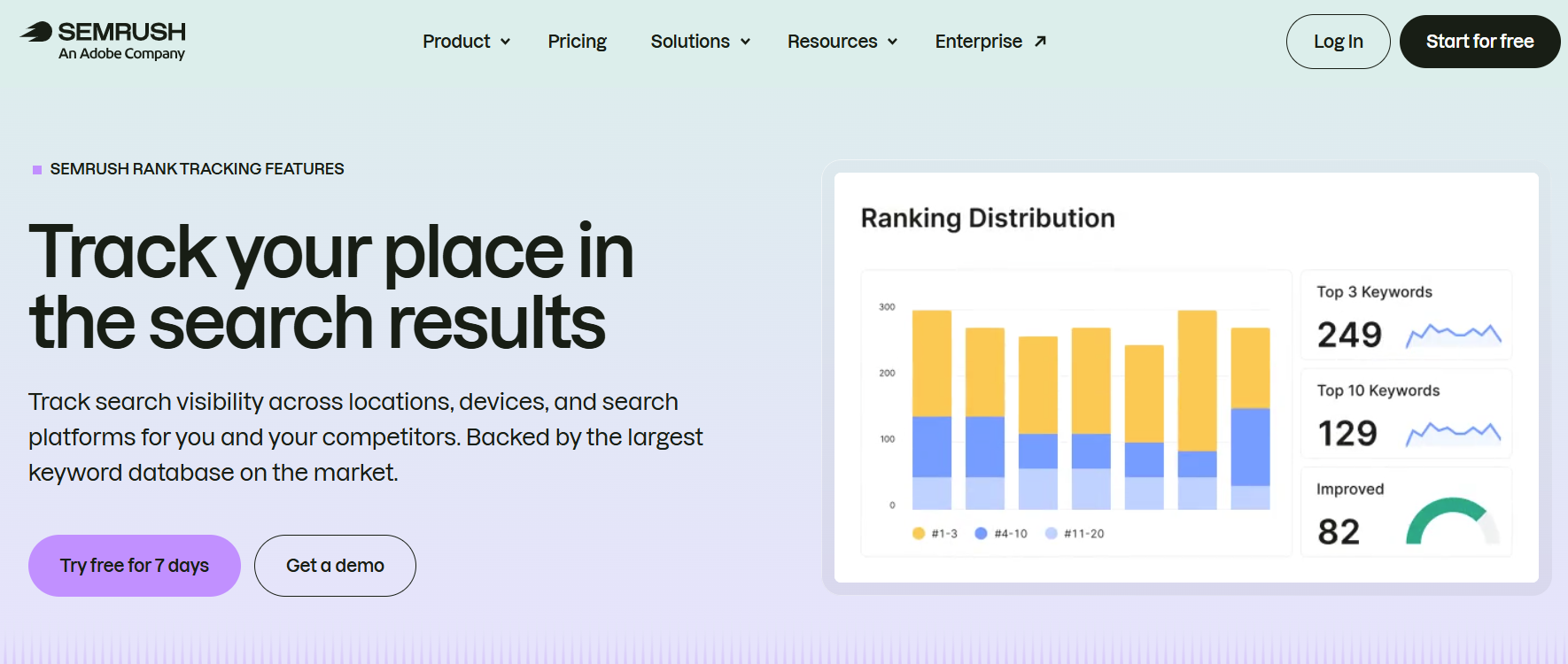This screenshot has height=664, width=1568.
Task: Click the Top 10 Keywords sparkline icon
Action: [x=1454, y=433]
